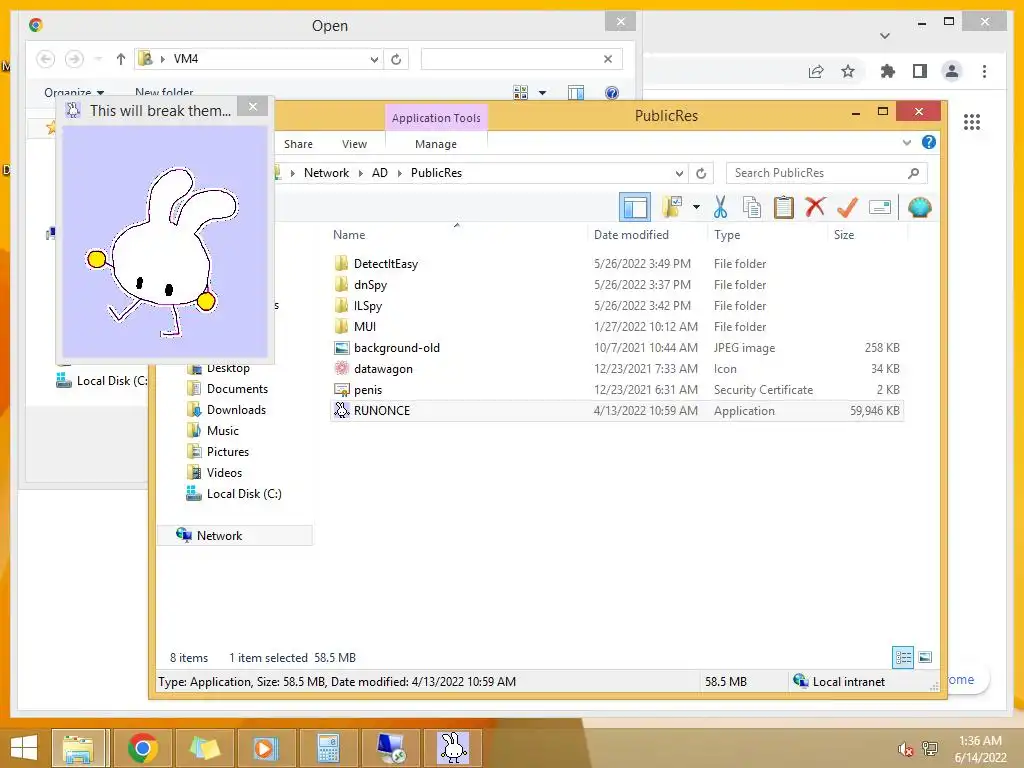The width and height of the screenshot is (1024, 768).
Task: Open the Share ribbon tab
Action: (298, 144)
